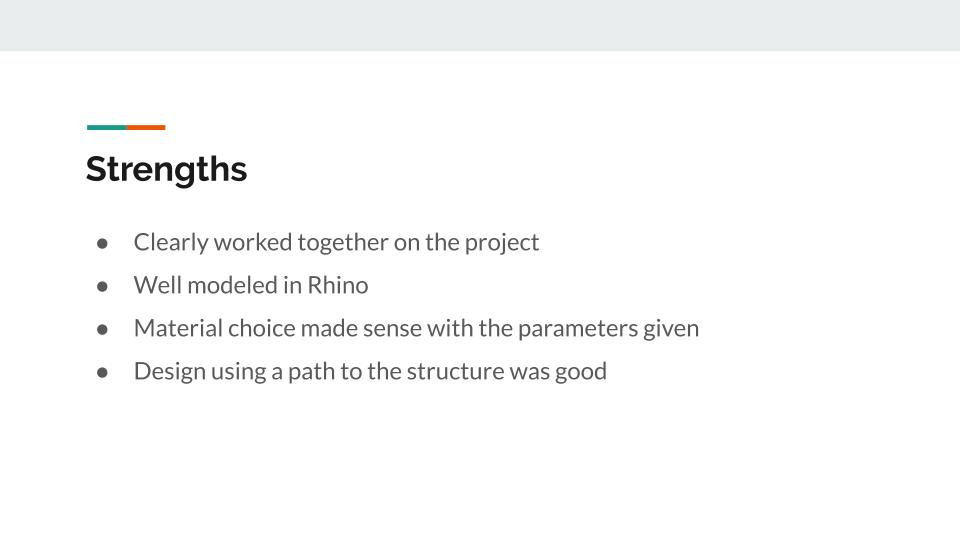Click the teal accent line above title

click(x=106, y=127)
